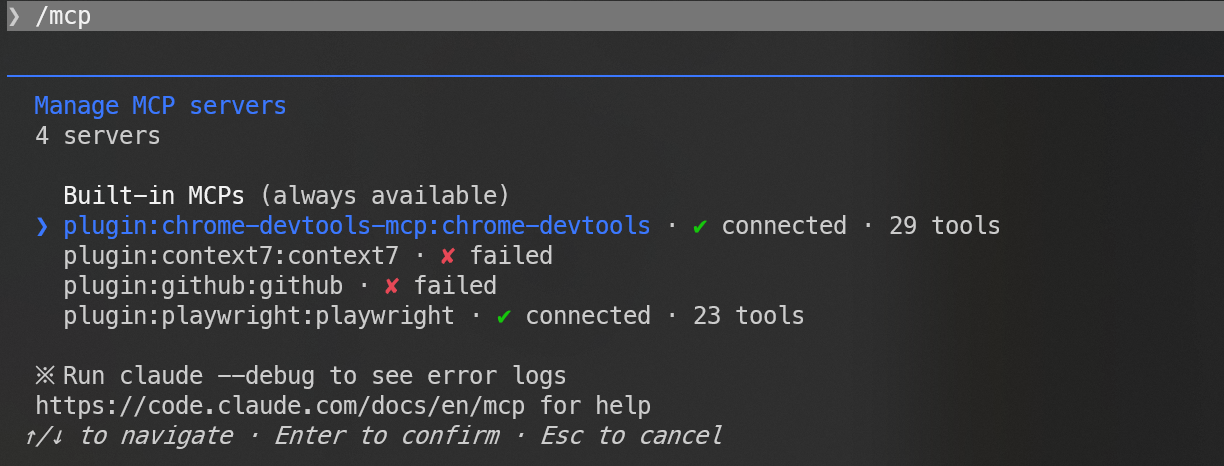The height and width of the screenshot is (466, 1224).
Task: Click the red X beside context7
Action: (448, 256)
